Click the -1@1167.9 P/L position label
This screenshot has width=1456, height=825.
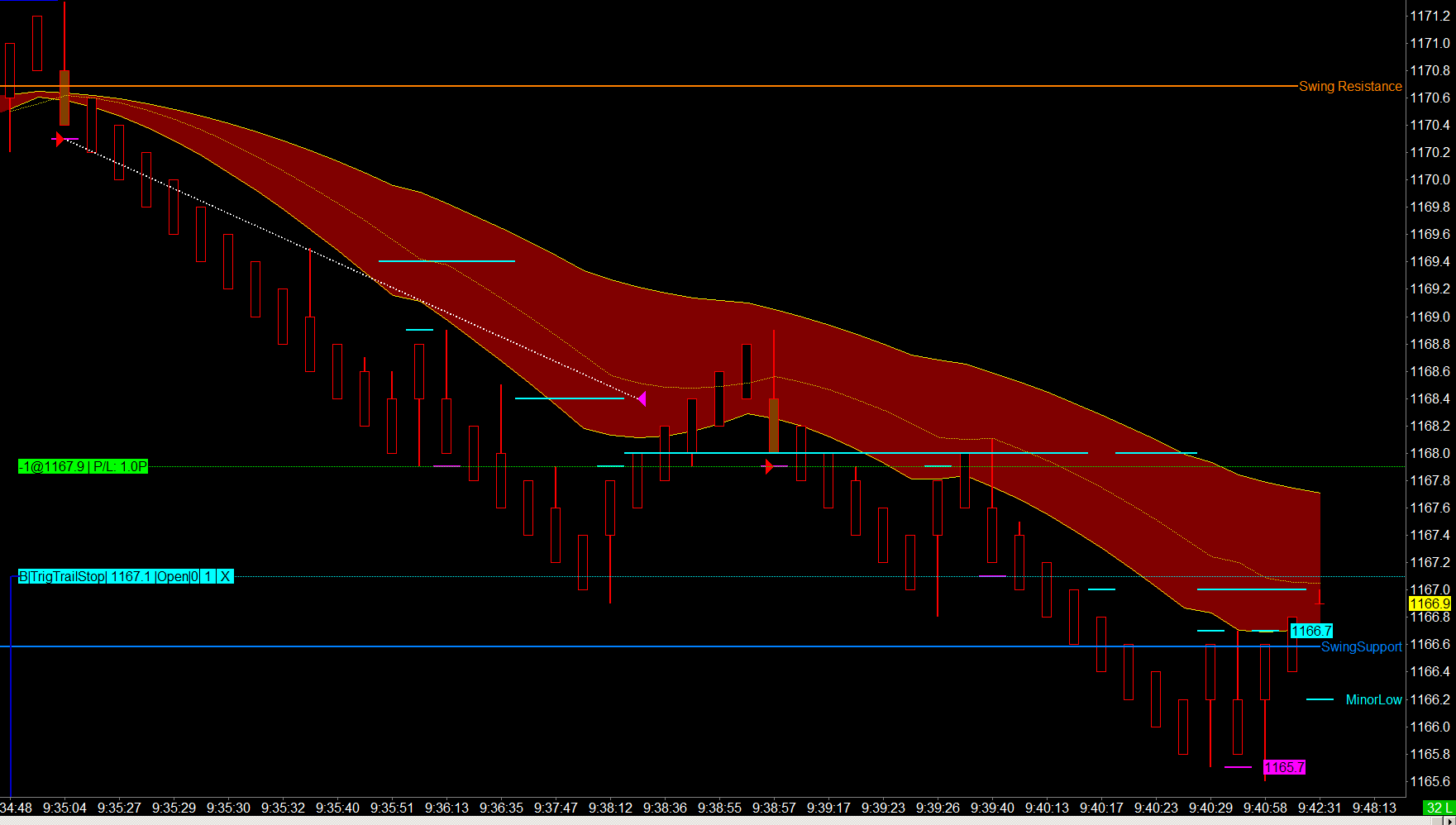[x=83, y=466]
